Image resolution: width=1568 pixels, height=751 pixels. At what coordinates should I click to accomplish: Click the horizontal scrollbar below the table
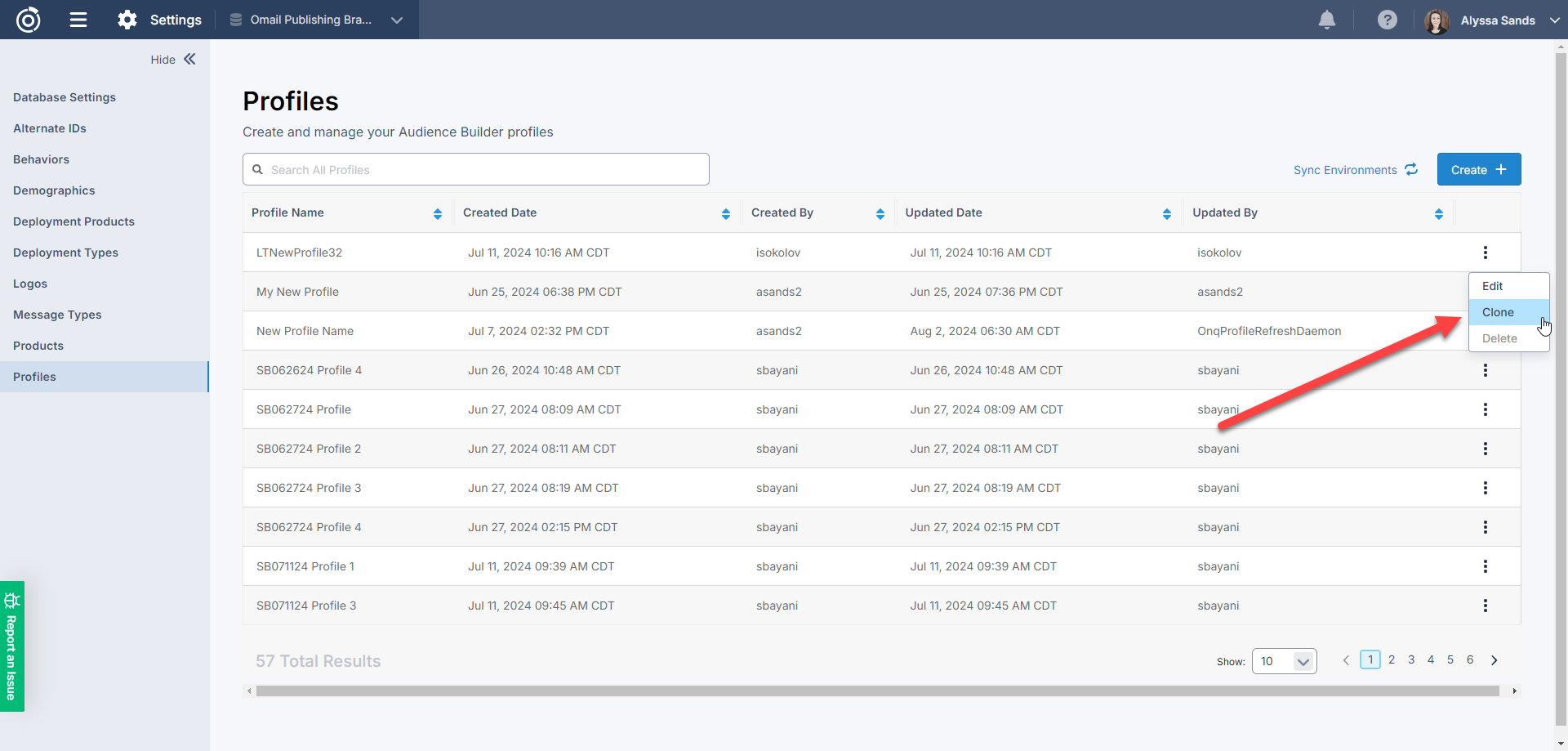tap(877, 691)
